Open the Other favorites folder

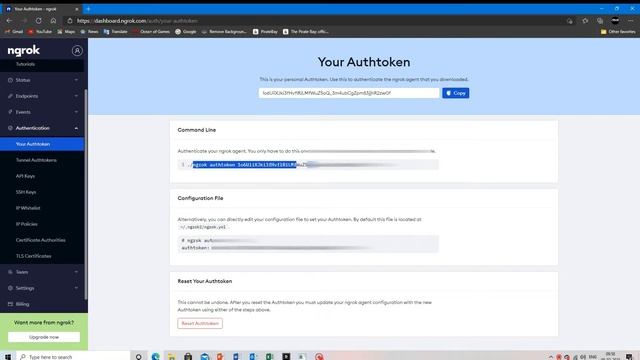(x=618, y=31)
